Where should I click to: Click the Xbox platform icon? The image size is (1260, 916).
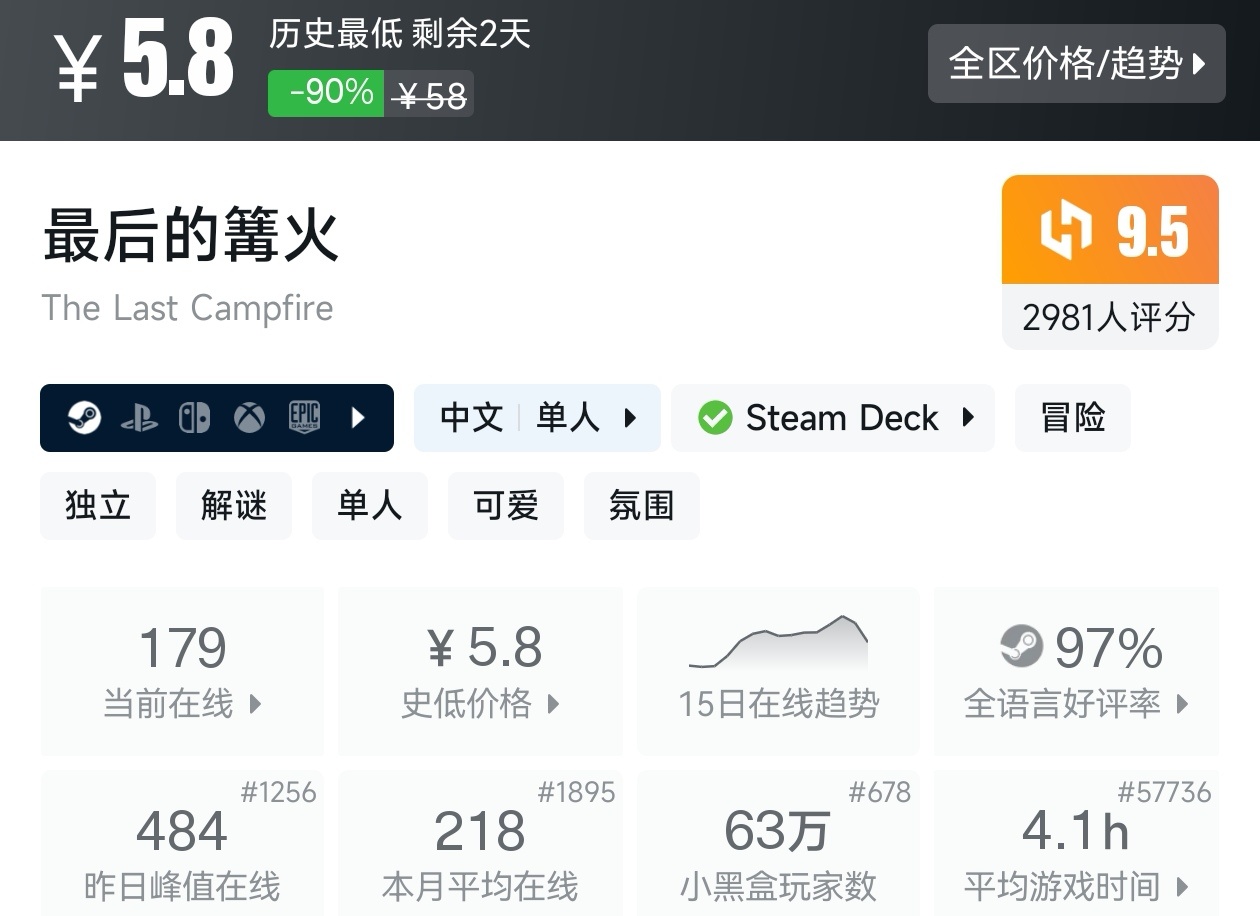pos(250,417)
